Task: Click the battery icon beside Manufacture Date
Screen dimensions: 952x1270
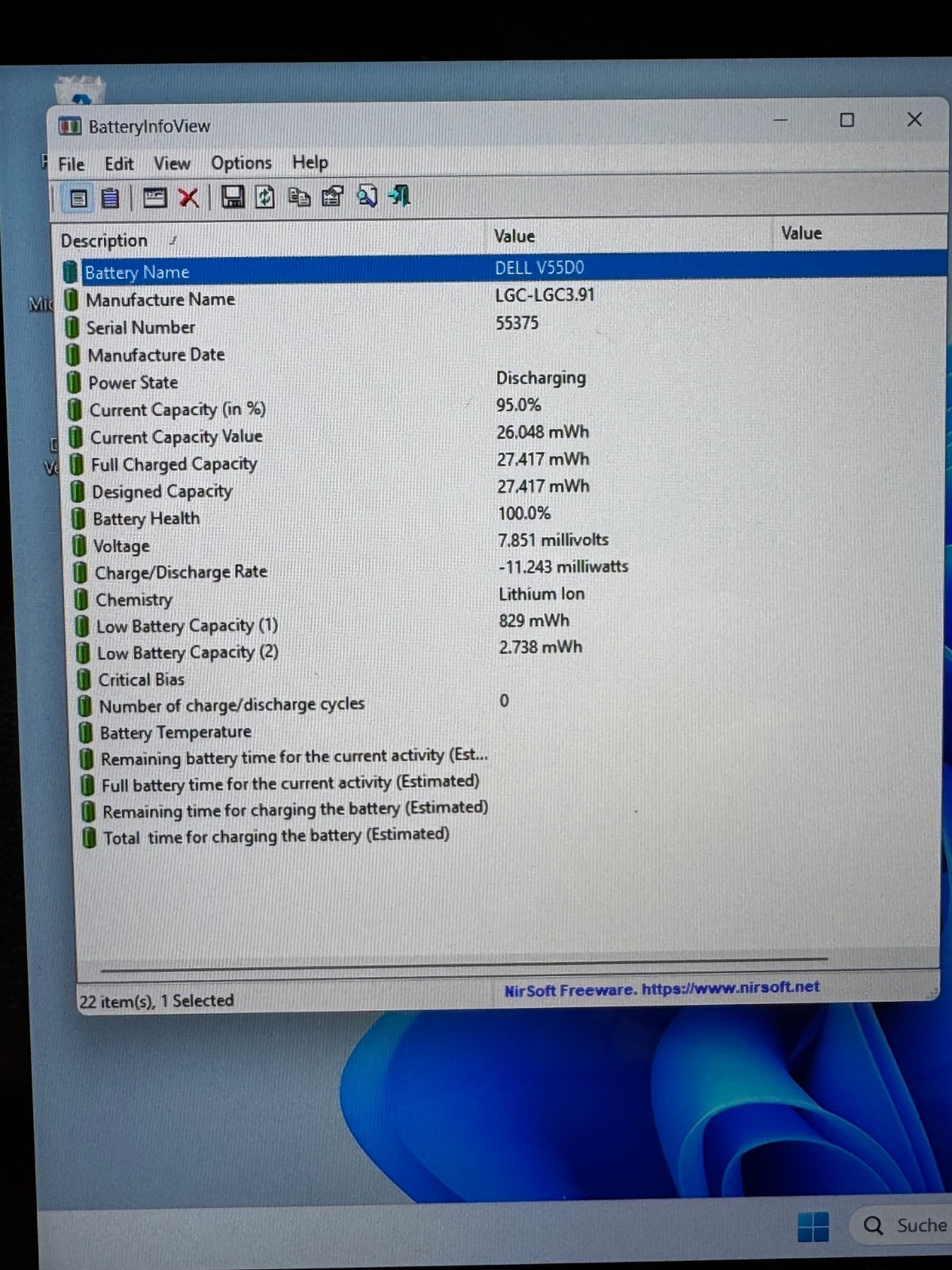Action: 73,355
